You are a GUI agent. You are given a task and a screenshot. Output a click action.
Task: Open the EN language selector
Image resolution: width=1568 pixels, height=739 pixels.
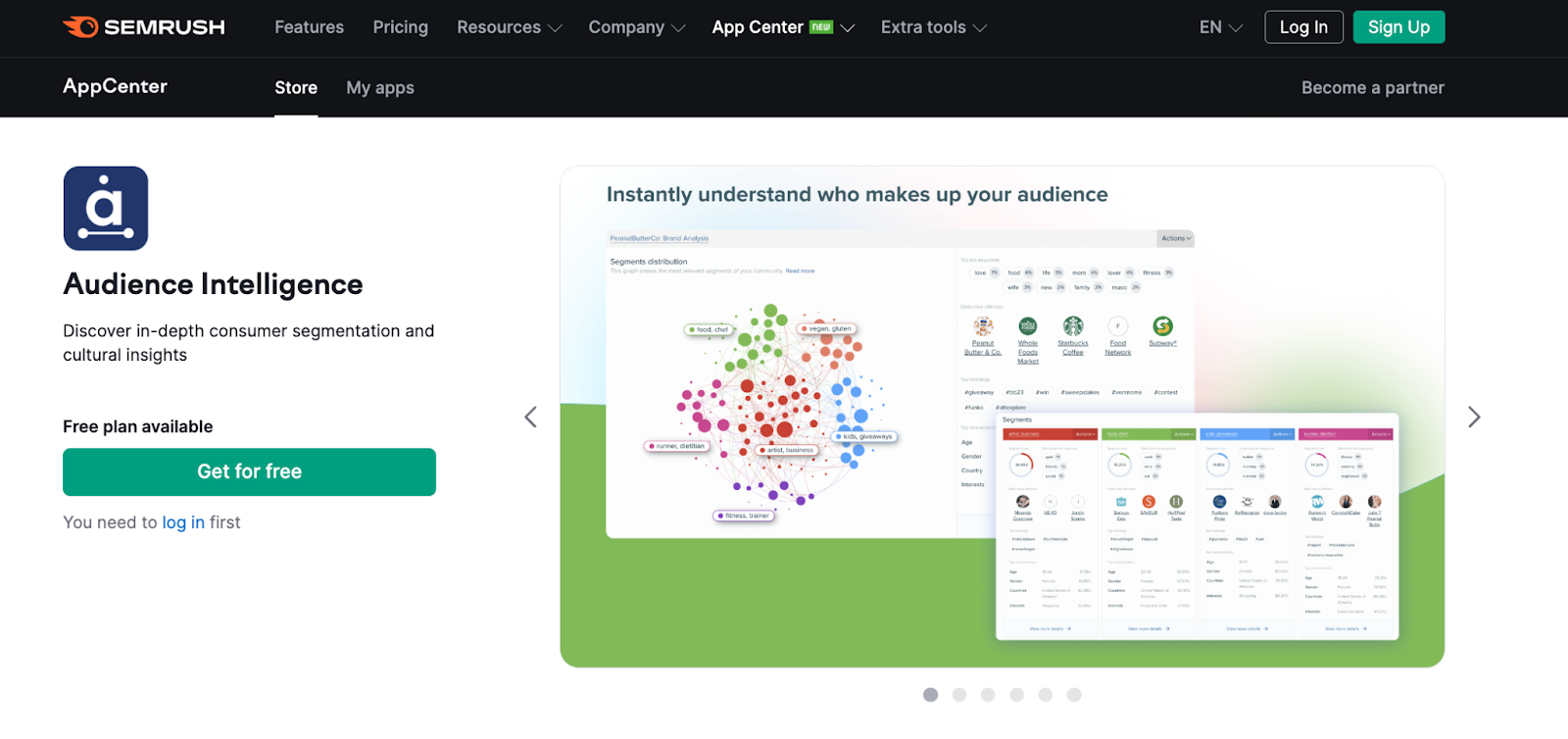pyautogui.click(x=1221, y=27)
